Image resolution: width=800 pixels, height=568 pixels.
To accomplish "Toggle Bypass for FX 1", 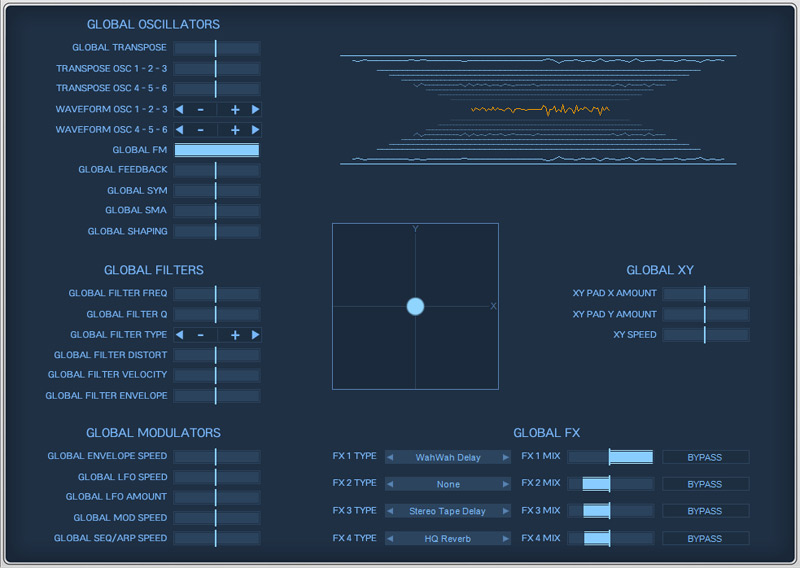I will point(705,457).
